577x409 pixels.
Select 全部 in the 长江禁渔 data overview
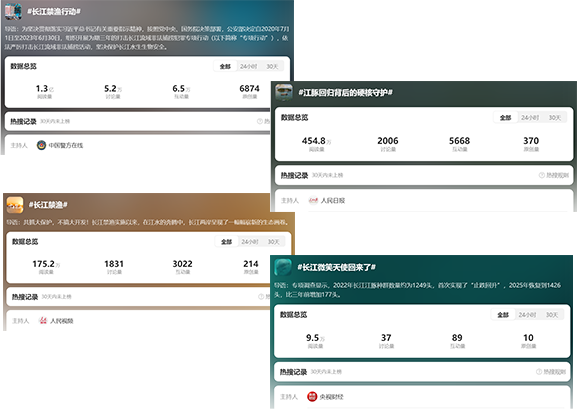(x=226, y=242)
